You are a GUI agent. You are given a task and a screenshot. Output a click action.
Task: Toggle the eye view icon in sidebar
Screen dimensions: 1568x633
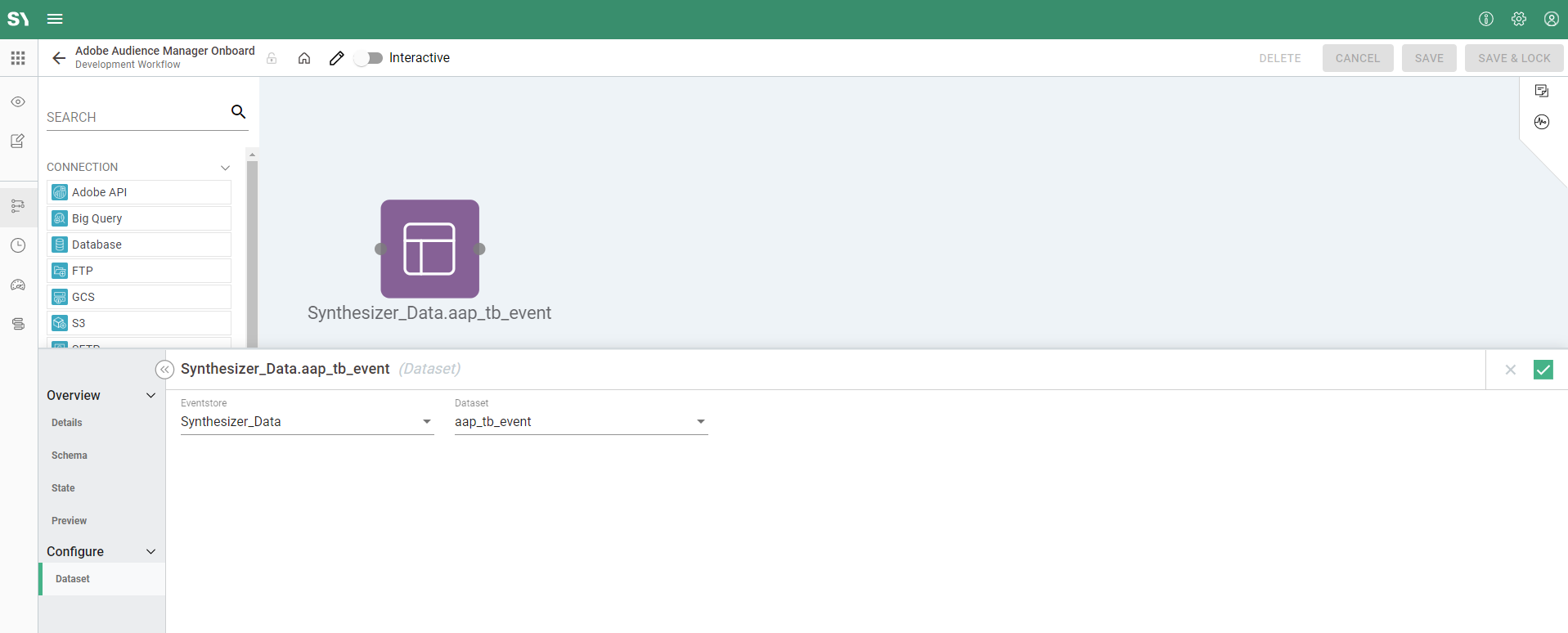coord(18,102)
